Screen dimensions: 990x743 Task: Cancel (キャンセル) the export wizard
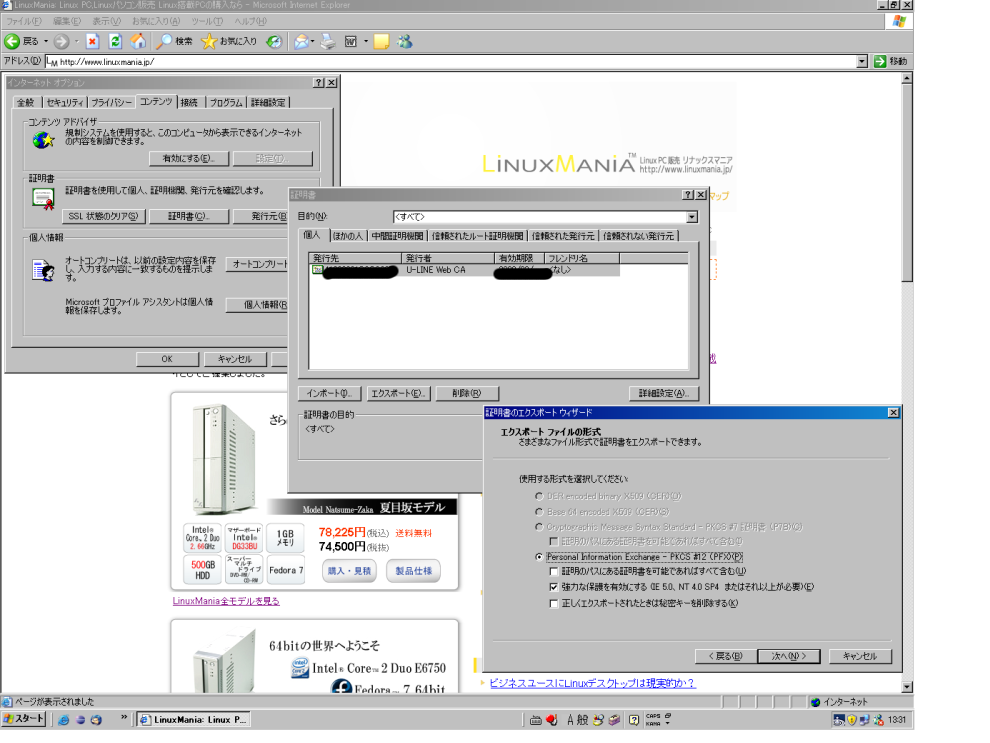coord(860,657)
